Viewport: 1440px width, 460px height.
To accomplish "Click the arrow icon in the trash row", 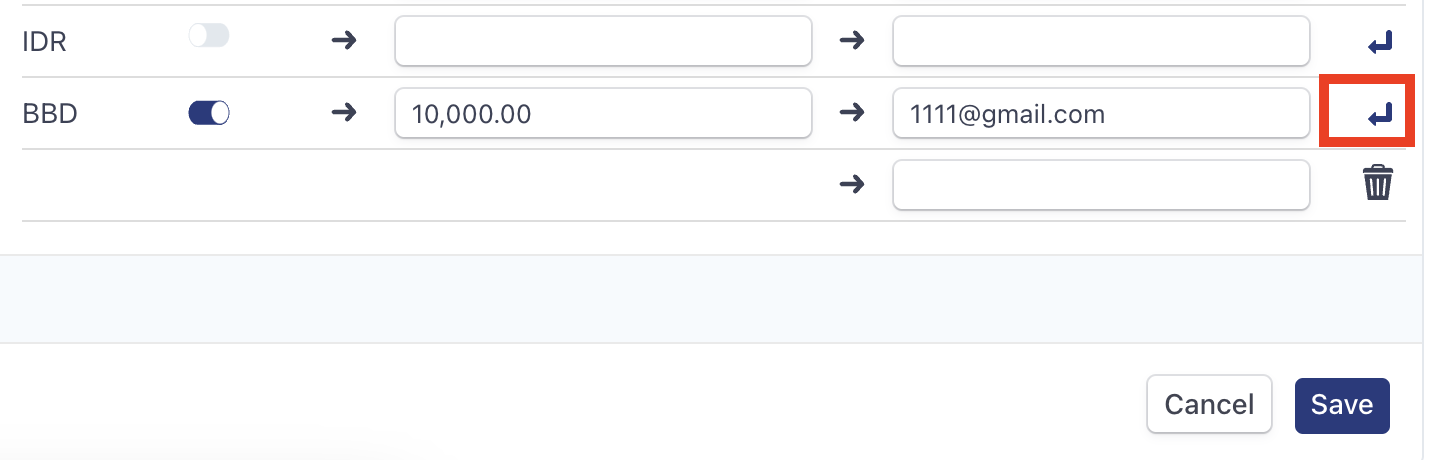I will tap(851, 185).
